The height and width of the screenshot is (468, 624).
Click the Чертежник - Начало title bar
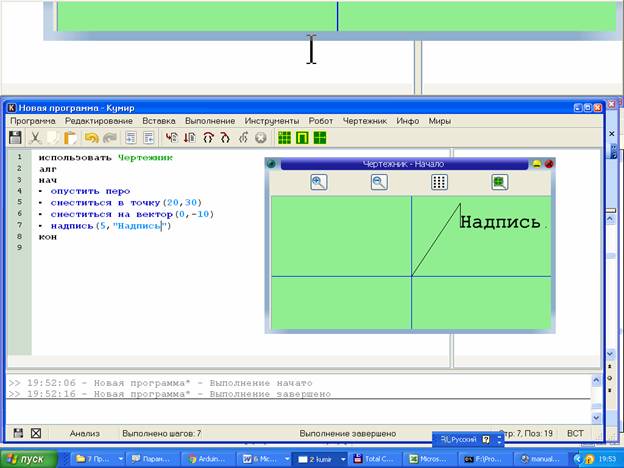point(404,164)
